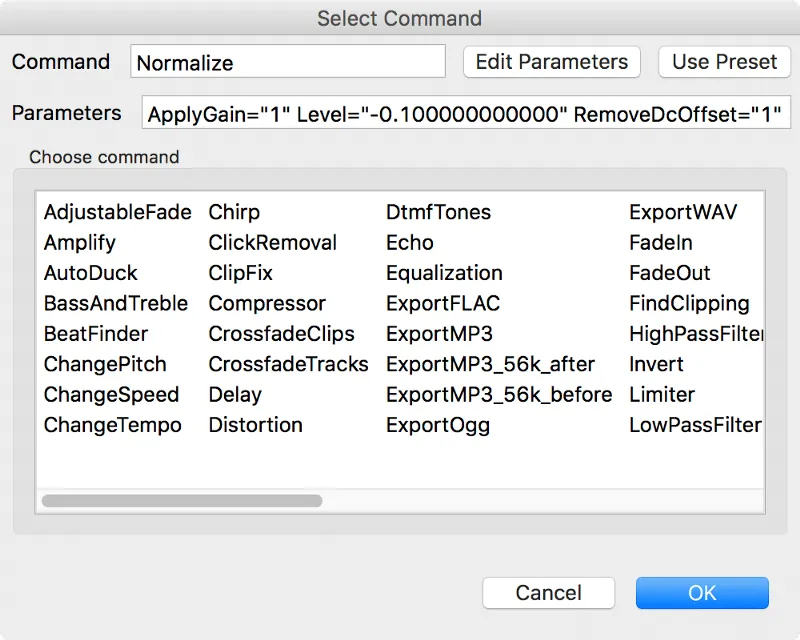800x640 pixels.
Task: Select the ChangePitch command
Action: 105,364
